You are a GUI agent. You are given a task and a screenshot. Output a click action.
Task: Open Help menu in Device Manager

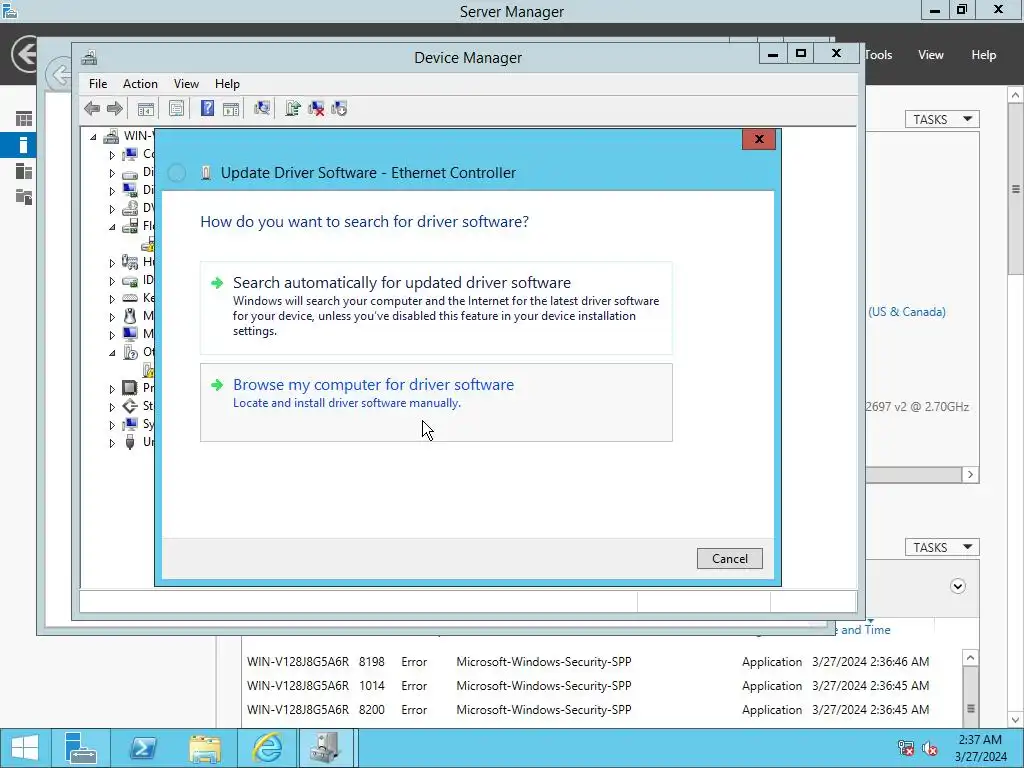point(227,84)
